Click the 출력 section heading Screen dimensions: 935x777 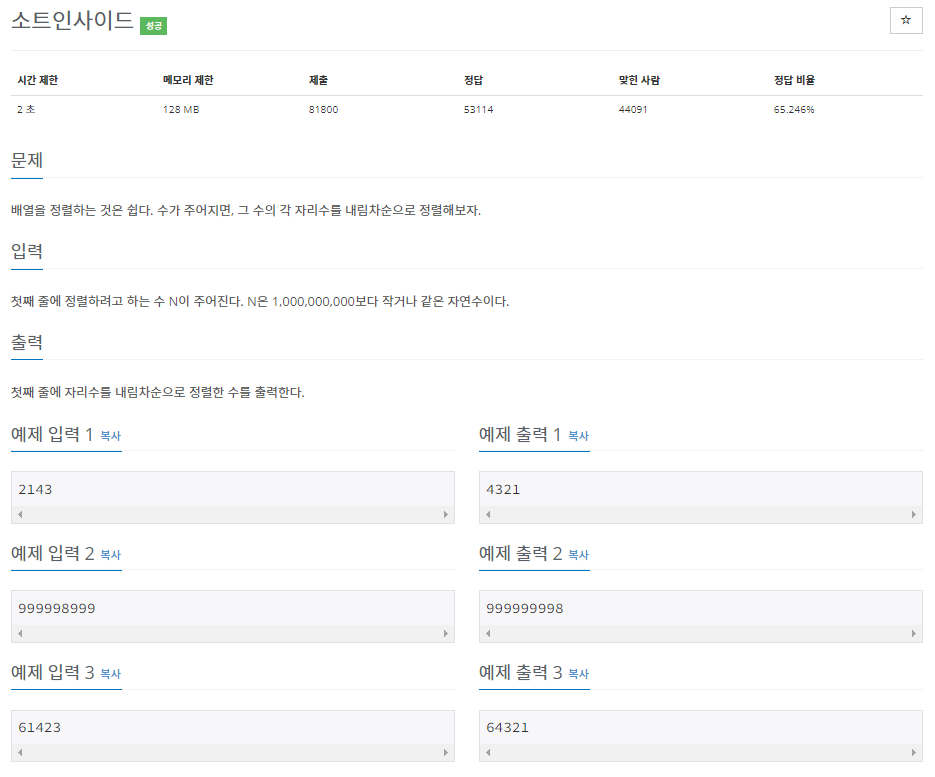pos(27,342)
